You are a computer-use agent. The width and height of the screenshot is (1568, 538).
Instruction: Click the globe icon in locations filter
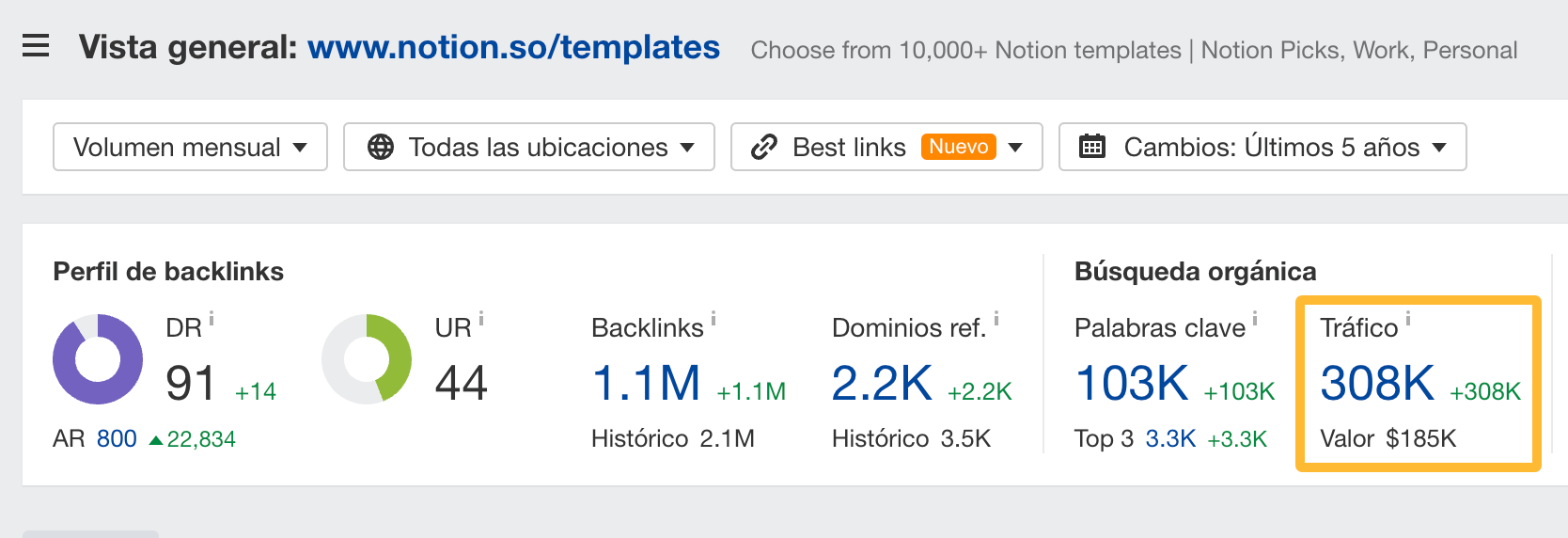(381, 147)
